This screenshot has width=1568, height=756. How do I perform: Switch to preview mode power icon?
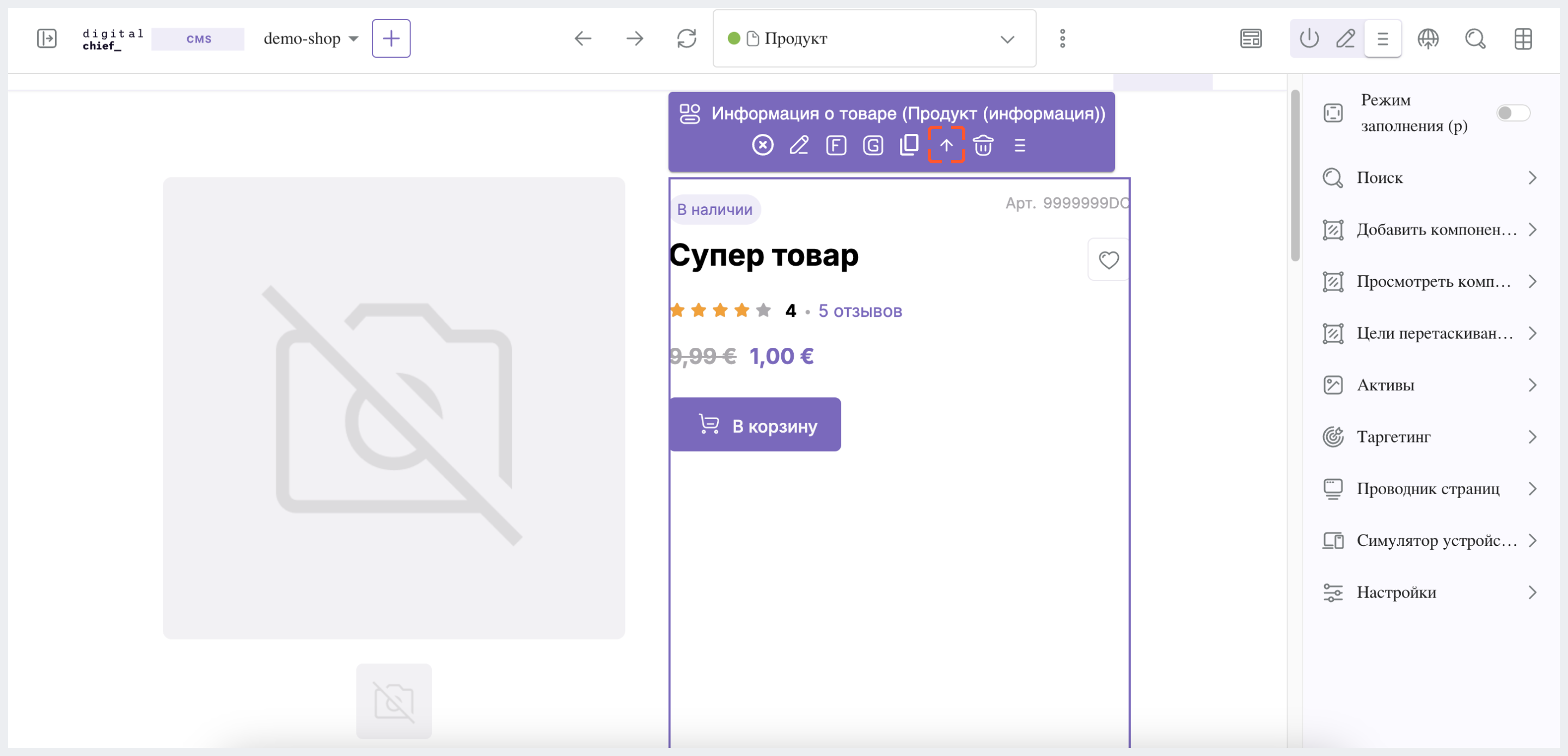[x=1309, y=38]
